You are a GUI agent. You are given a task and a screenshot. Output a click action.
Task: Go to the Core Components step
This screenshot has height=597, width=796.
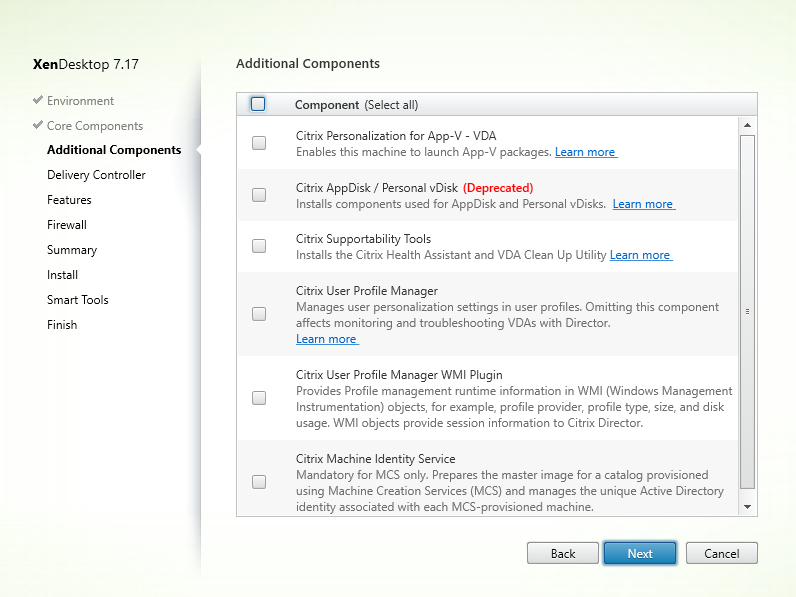pyautogui.click(x=95, y=126)
